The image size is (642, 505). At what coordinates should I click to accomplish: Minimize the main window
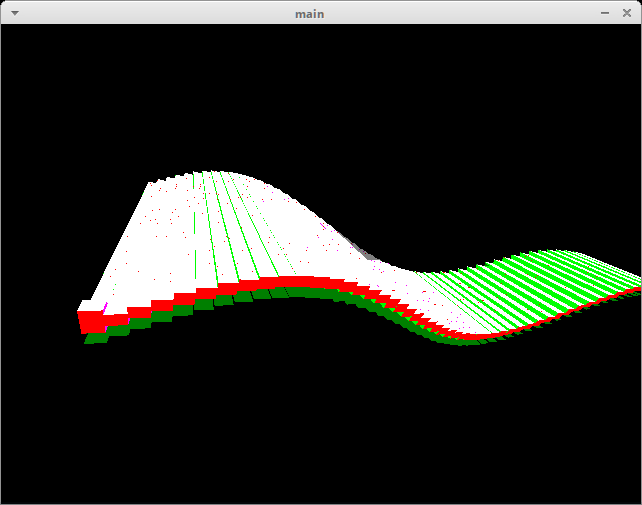605,13
